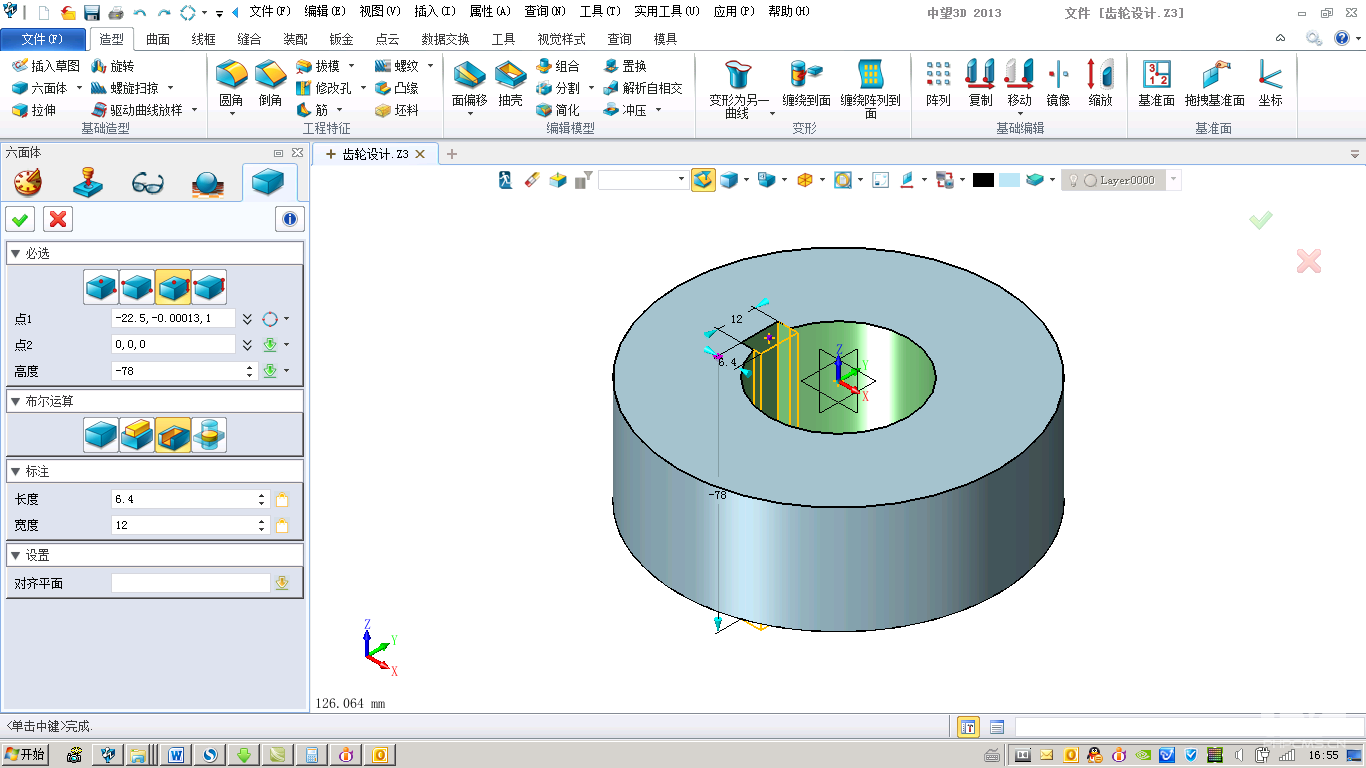This screenshot has width=1366, height=768.
Task: Select the 基准面 (datum plane) tool
Action: click(x=1156, y=78)
